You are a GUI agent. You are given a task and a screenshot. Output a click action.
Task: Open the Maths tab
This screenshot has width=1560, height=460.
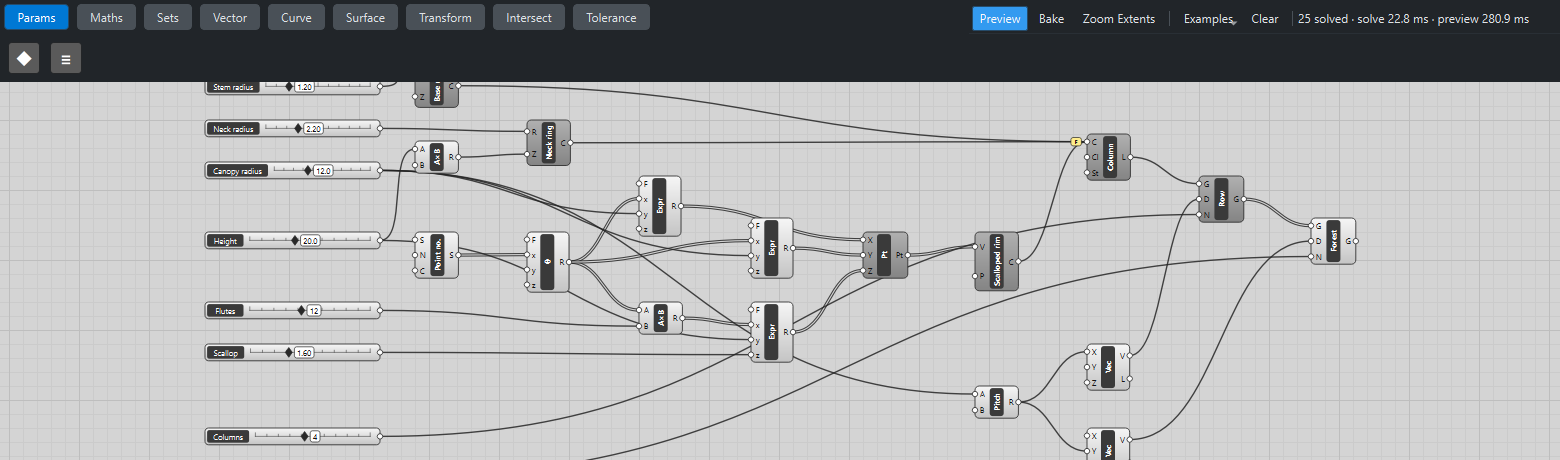(106, 17)
